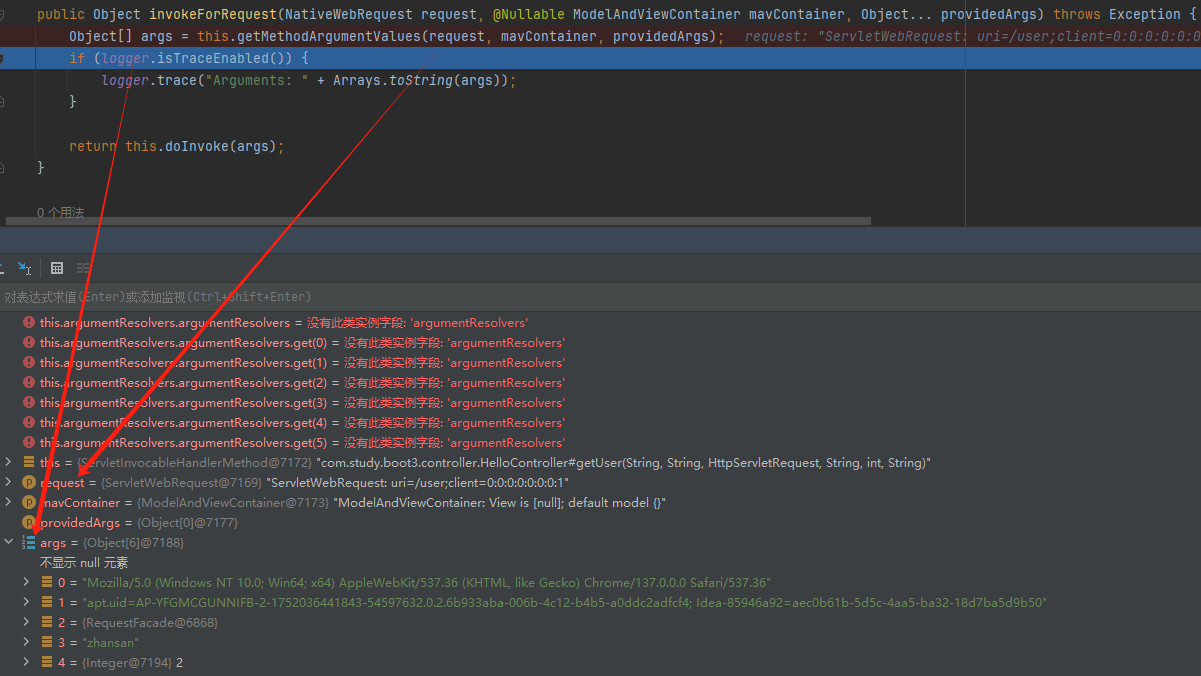Open the Evaluate Expression calculator icon
This screenshot has height=676, width=1201.
(x=57, y=268)
